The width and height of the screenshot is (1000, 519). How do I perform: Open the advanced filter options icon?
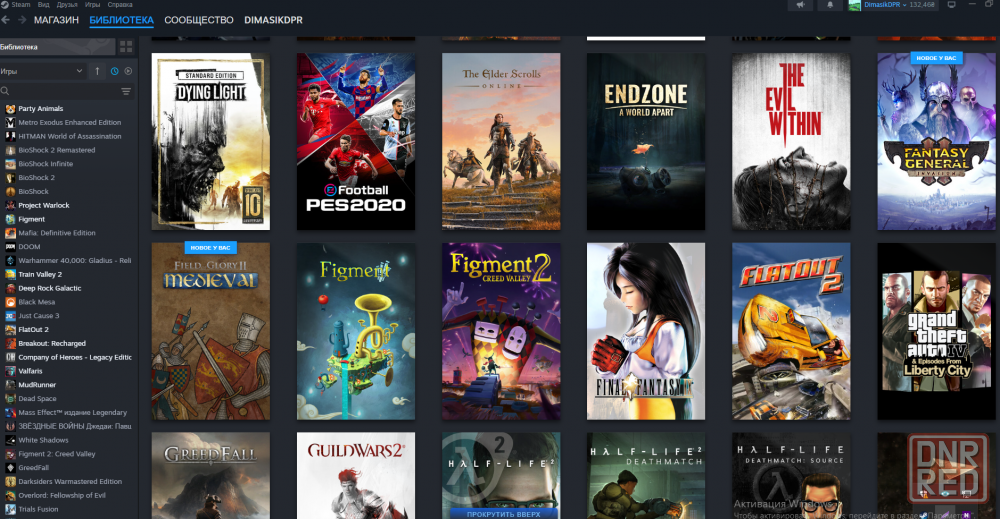tap(126, 91)
